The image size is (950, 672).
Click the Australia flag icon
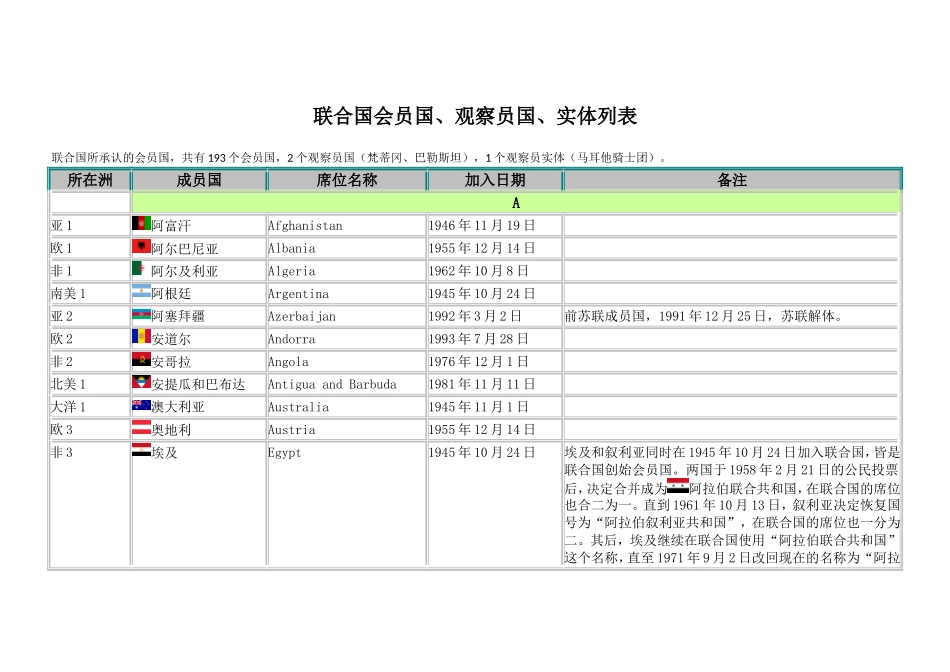(x=142, y=405)
